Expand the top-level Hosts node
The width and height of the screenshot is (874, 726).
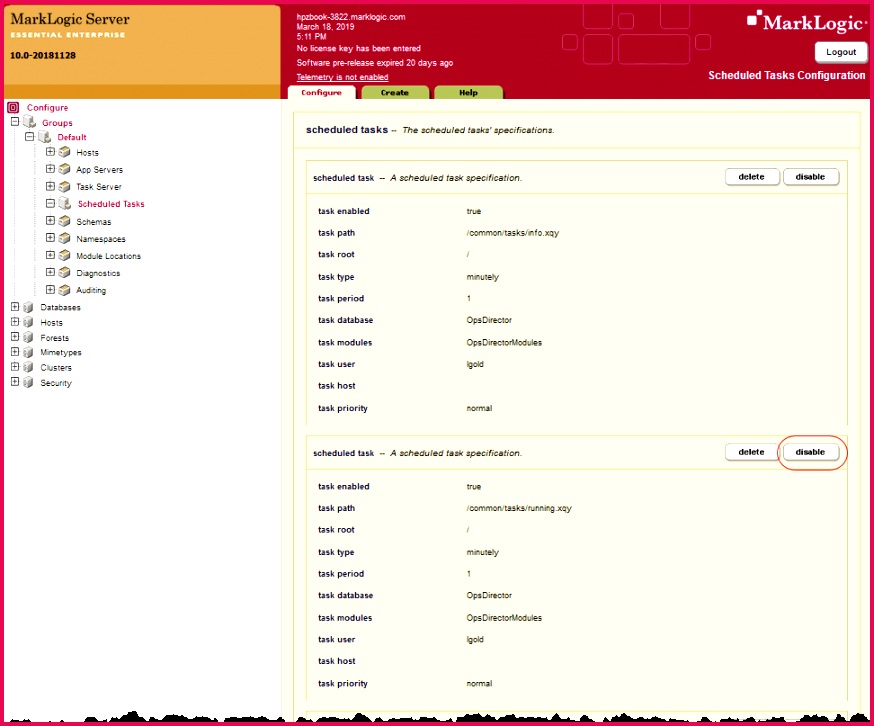click(15, 321)
